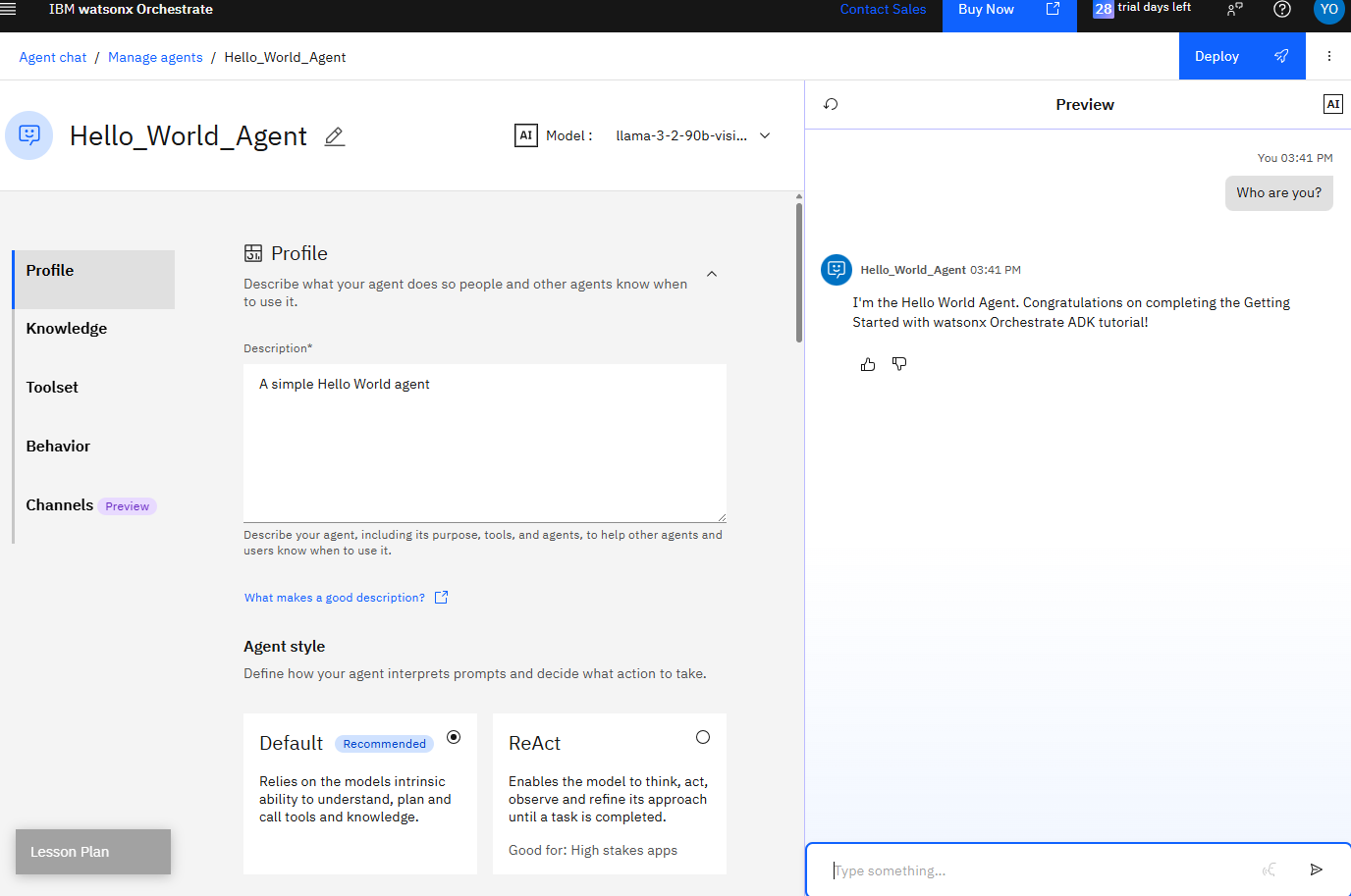Click the AI badge beside Model

(526, 135)
